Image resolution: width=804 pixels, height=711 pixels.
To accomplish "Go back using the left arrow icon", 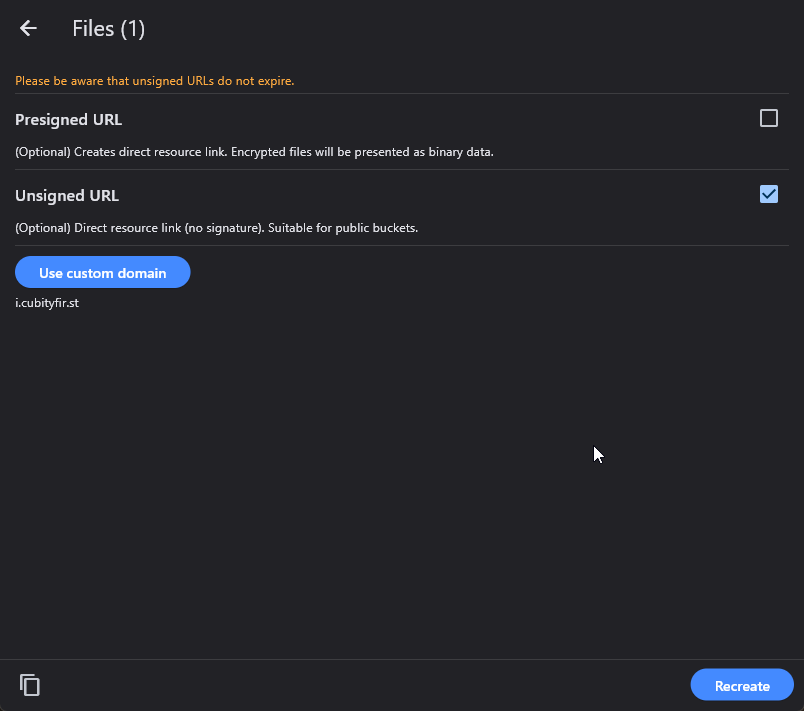I will click(x=28, y=29).
